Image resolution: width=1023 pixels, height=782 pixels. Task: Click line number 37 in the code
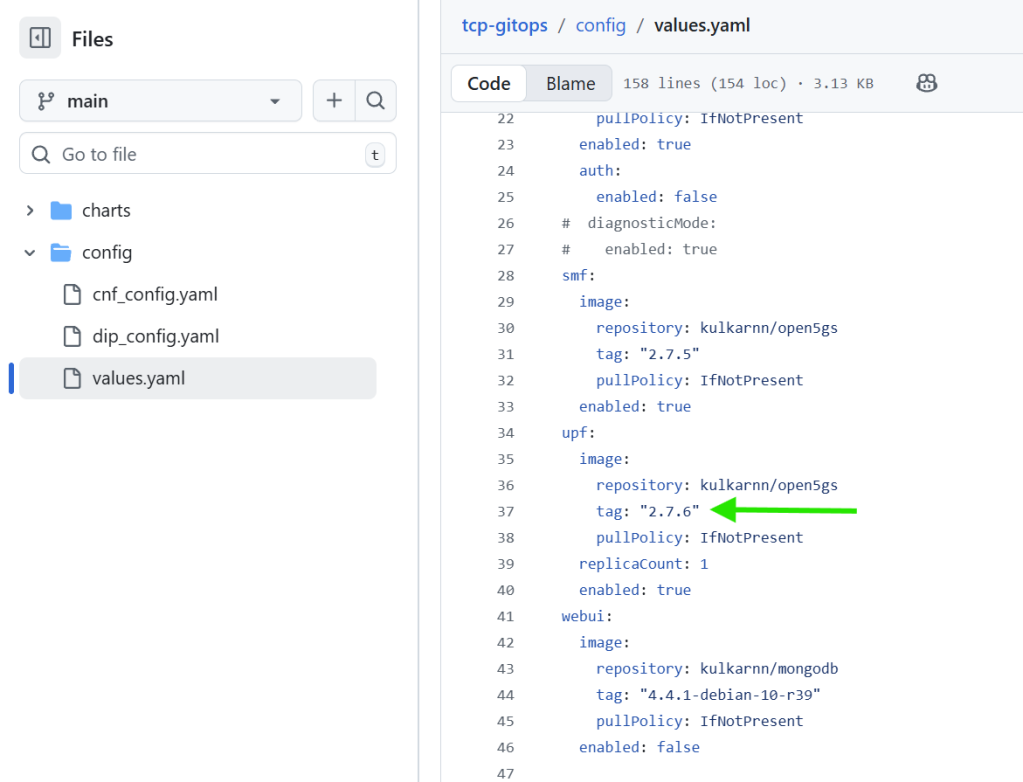tap(504, 512)
